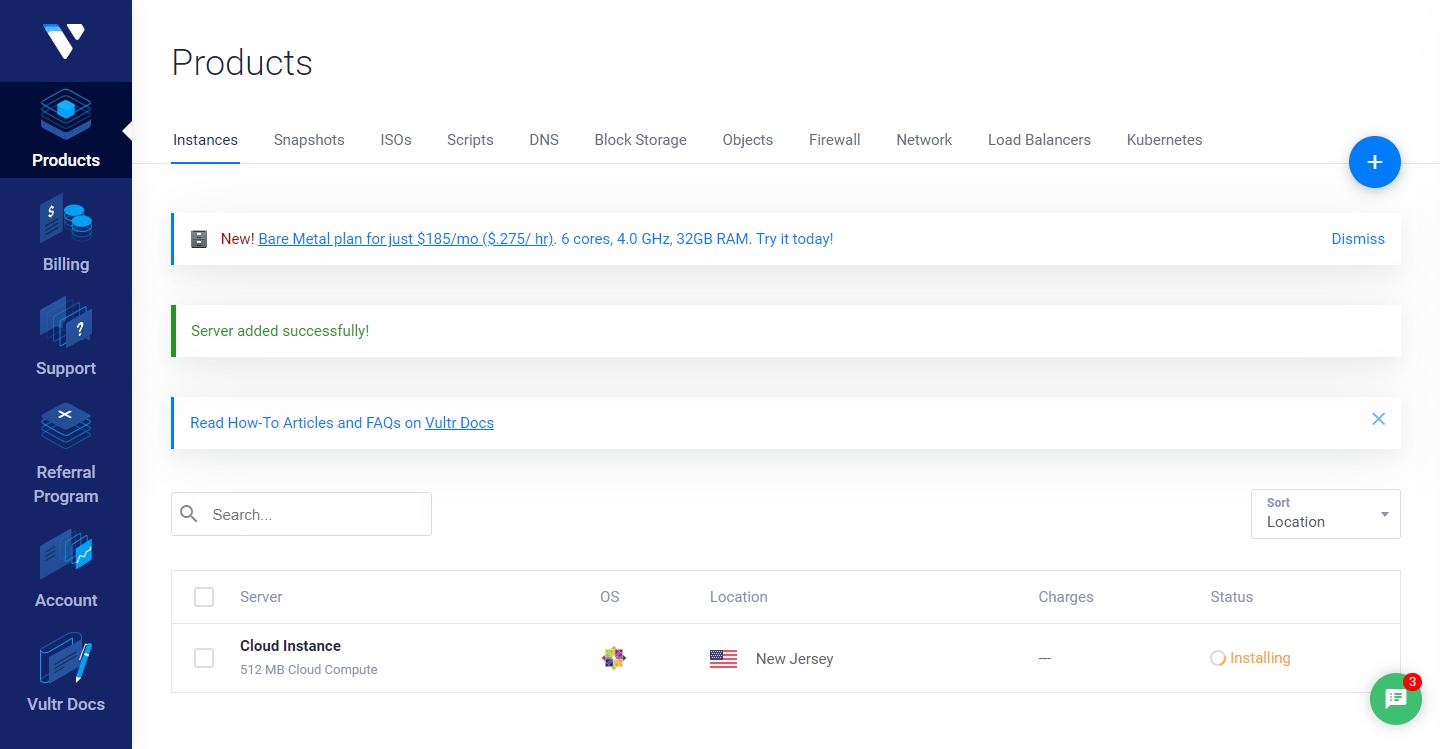Check the Cloud Instance row checkbox
Screen dimensions: 1440x749
coord(204,658)
